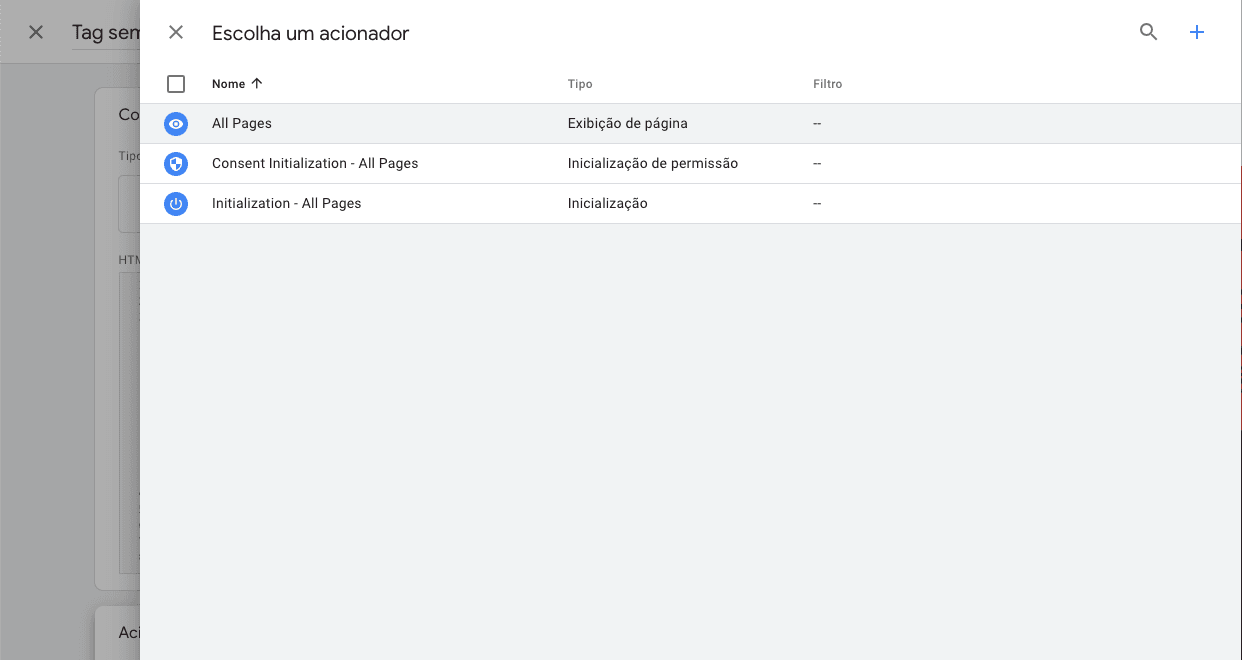1242x660 pixels.
Task: Close the background tag editor
Action: click(36, 32)
